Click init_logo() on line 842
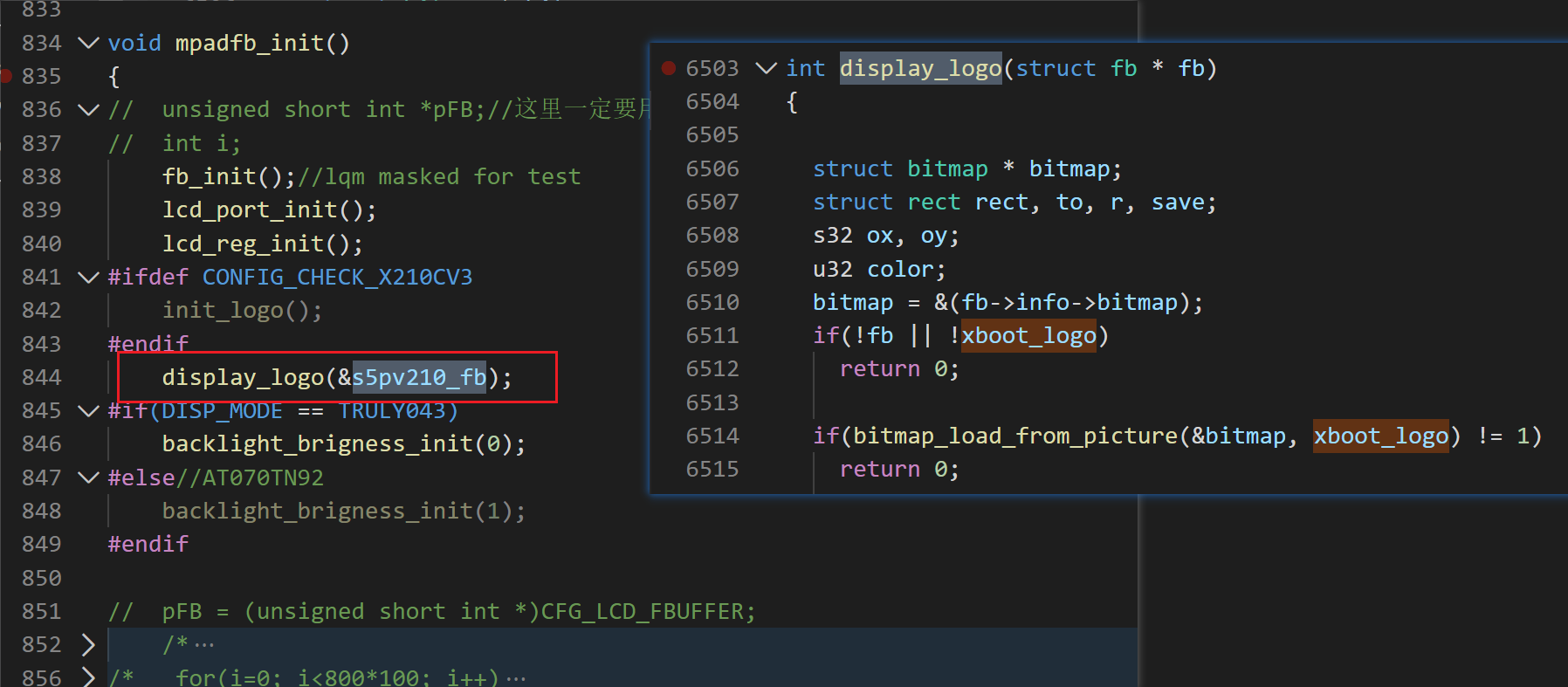 [242, 311]
